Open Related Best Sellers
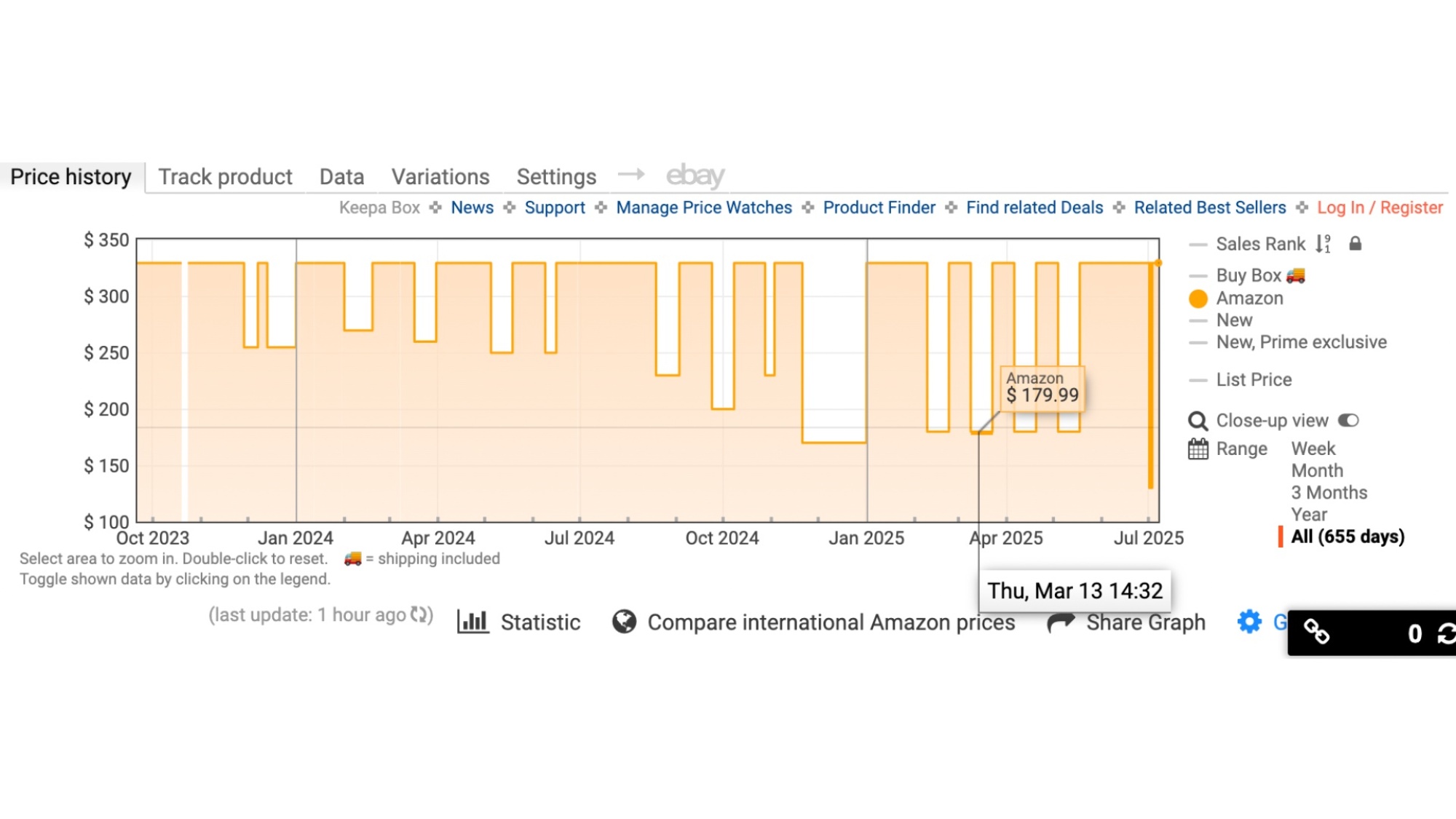 (x=1210, y=207)
